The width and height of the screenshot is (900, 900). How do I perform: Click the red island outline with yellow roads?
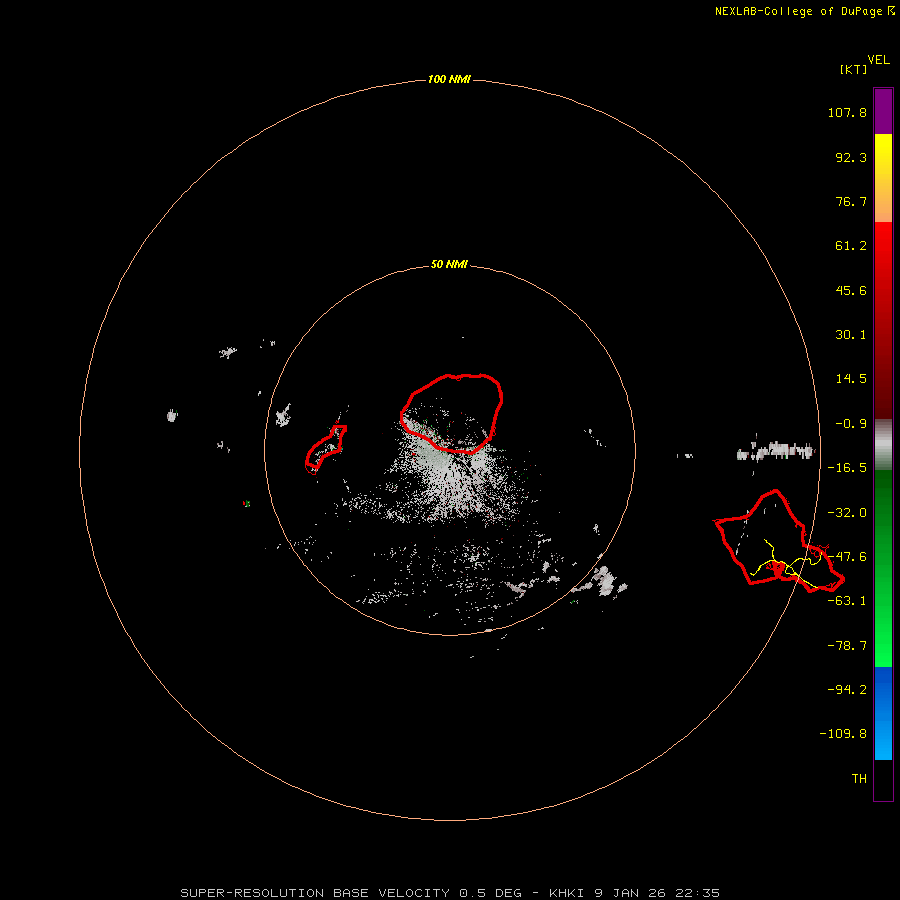coord(778,541)
